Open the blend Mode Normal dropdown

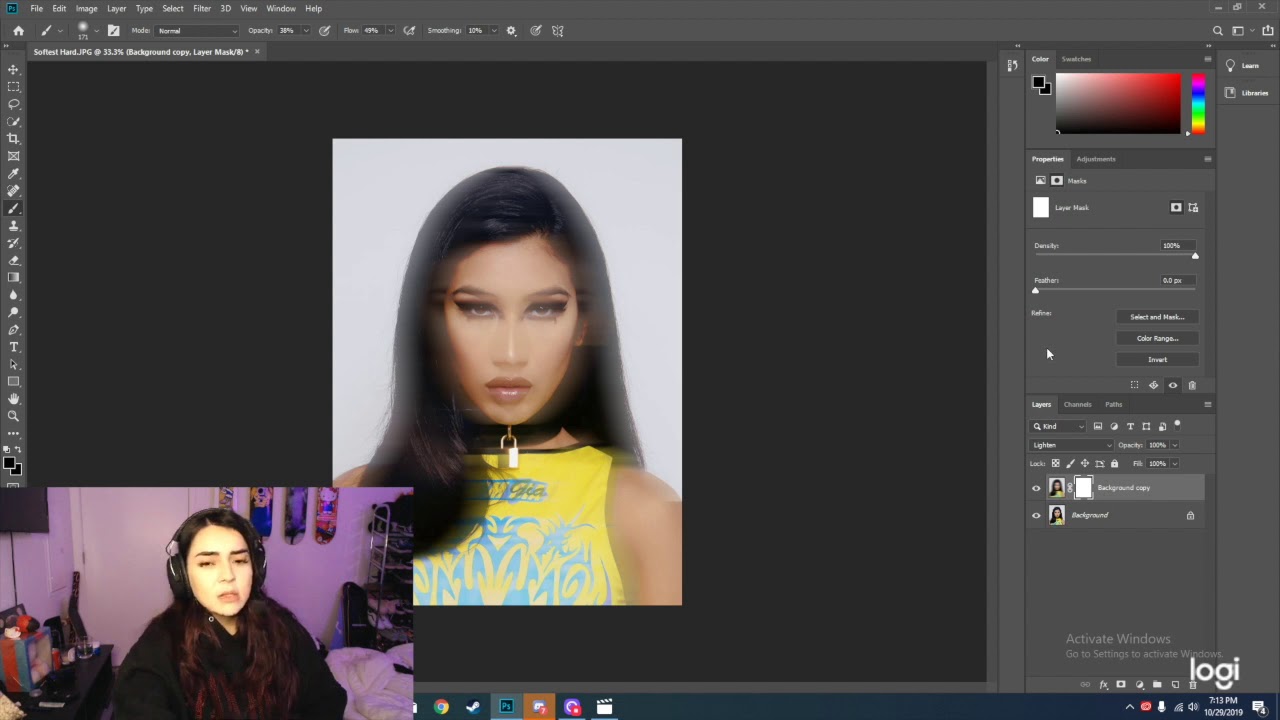click(x=197, y=31)
